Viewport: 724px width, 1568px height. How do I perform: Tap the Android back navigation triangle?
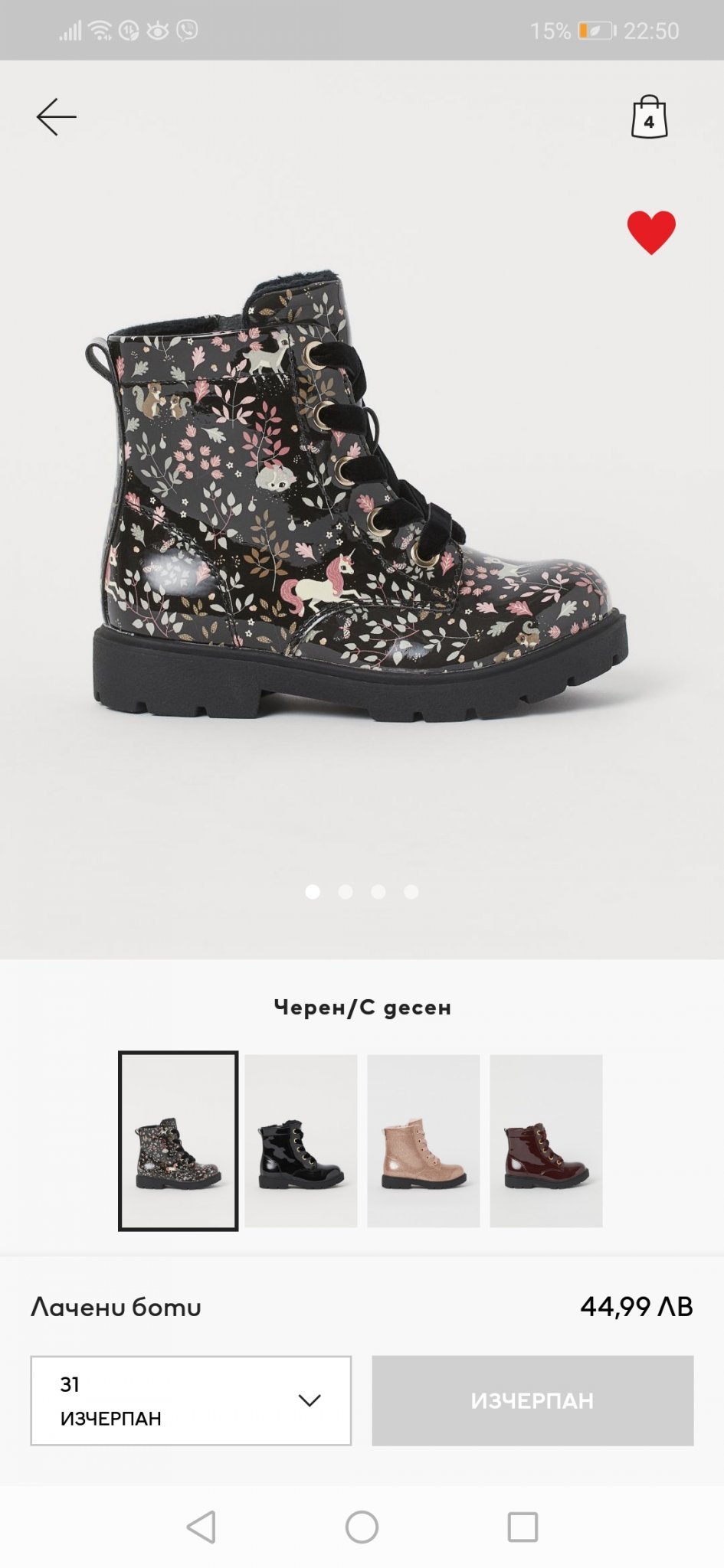[201, 1527]
